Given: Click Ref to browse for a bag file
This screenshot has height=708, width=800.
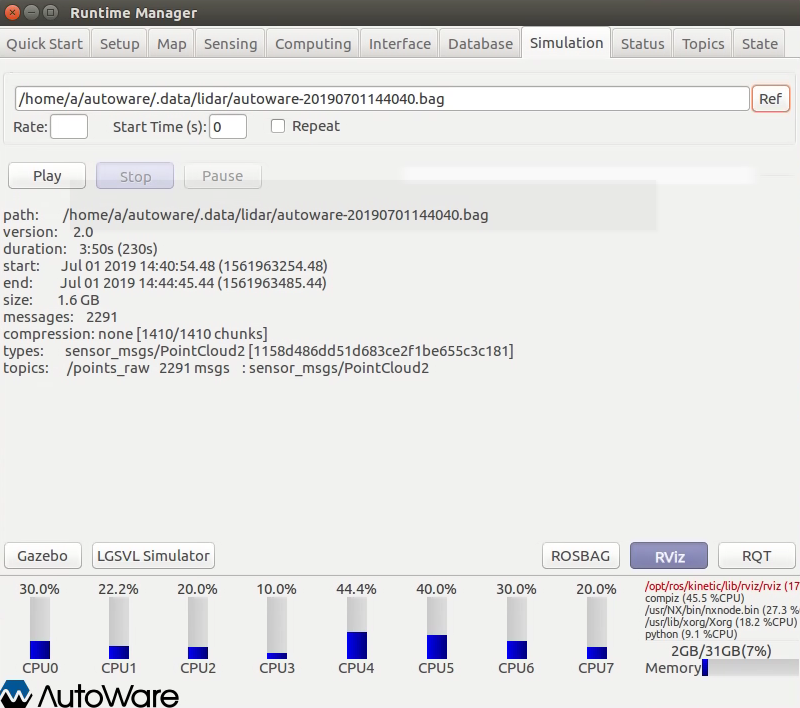Looking at the screenshot, I should (770, 98).
